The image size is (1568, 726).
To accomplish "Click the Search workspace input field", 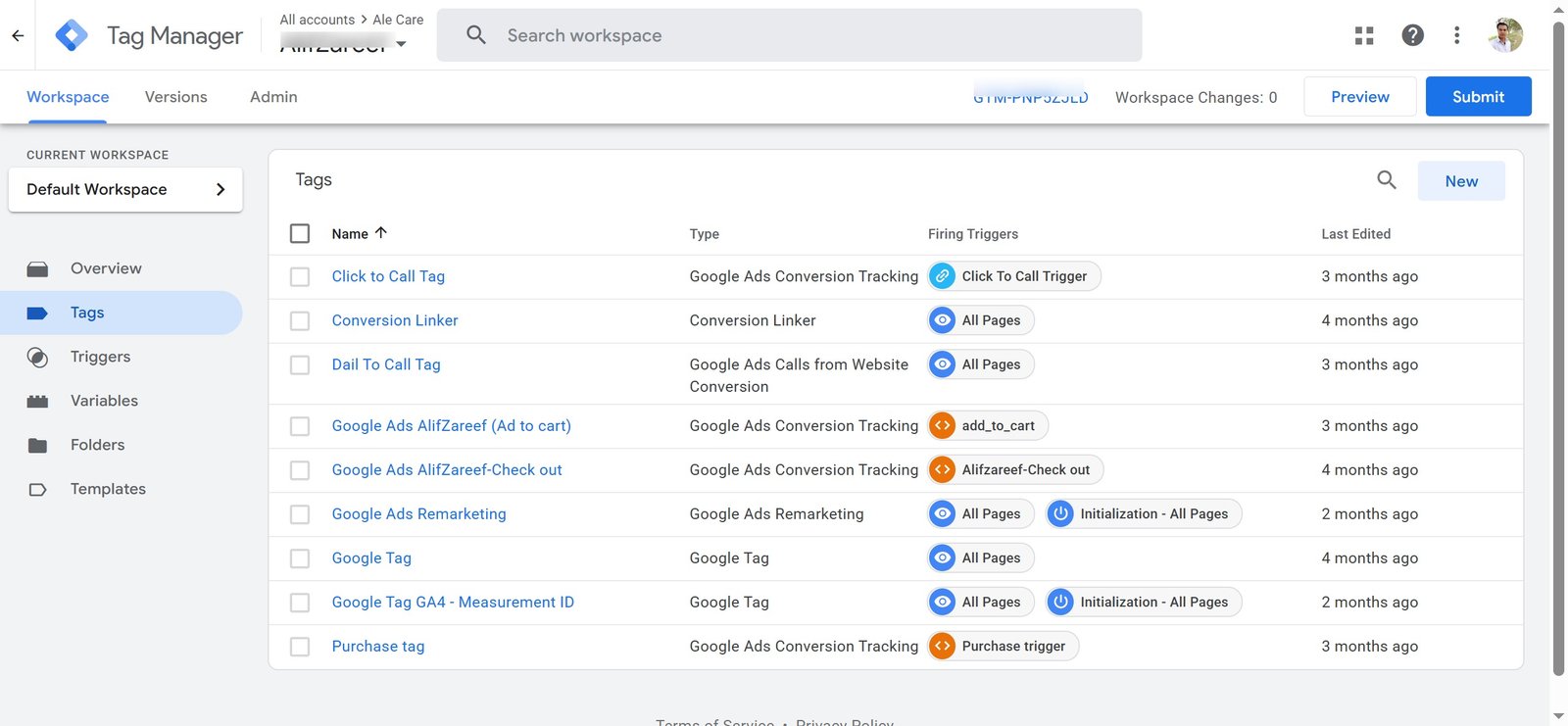I will click(x=789, y=35).
